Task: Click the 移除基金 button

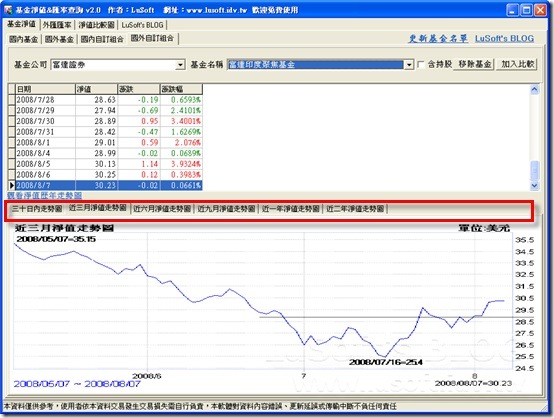Action: pos(474,64)
